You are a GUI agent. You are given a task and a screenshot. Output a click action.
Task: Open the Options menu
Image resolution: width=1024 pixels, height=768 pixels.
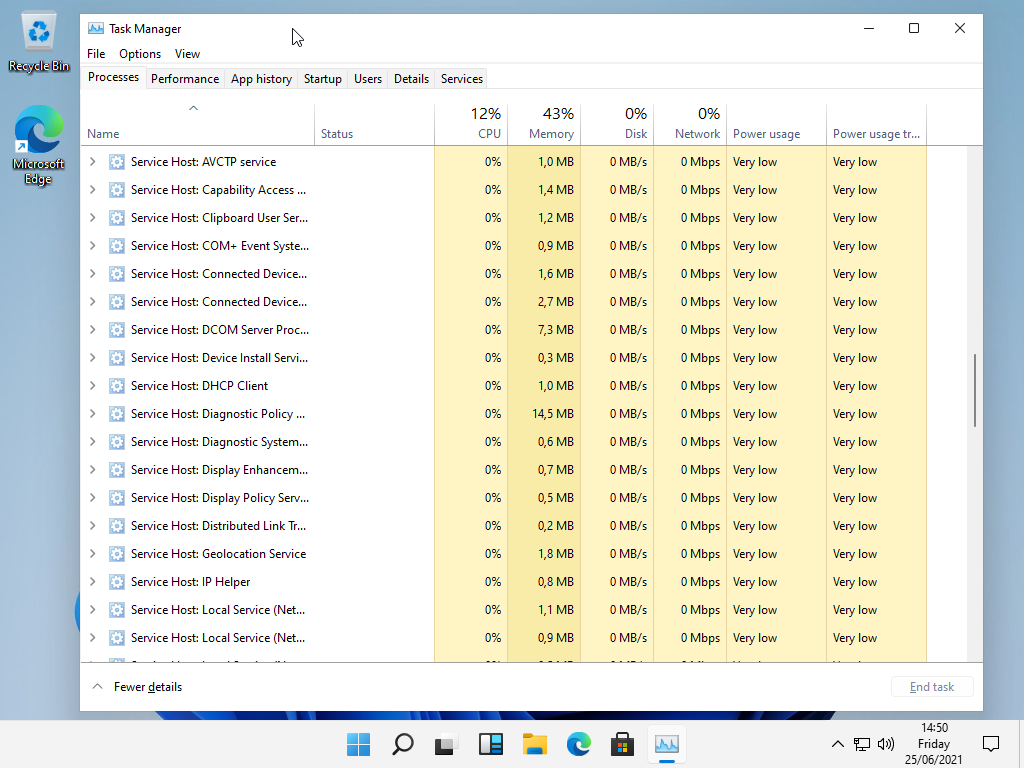point(140,54)
